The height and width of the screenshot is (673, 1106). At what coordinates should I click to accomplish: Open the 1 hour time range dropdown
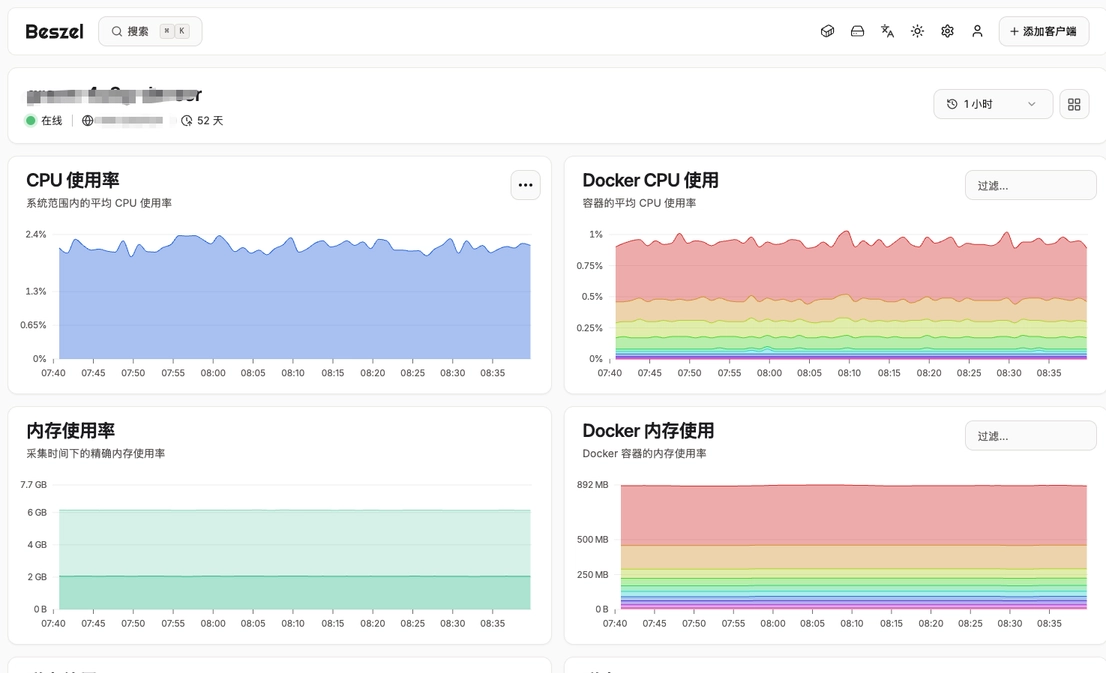(x=993, y=104)
